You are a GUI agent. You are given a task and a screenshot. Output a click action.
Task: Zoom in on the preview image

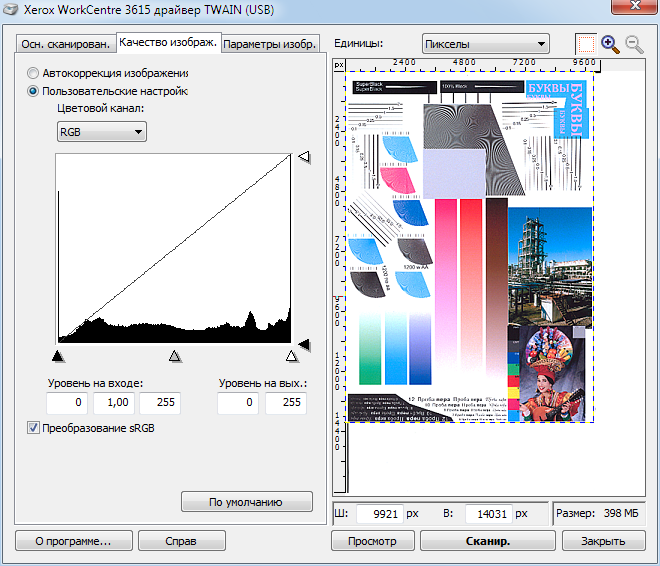[610, 44]
